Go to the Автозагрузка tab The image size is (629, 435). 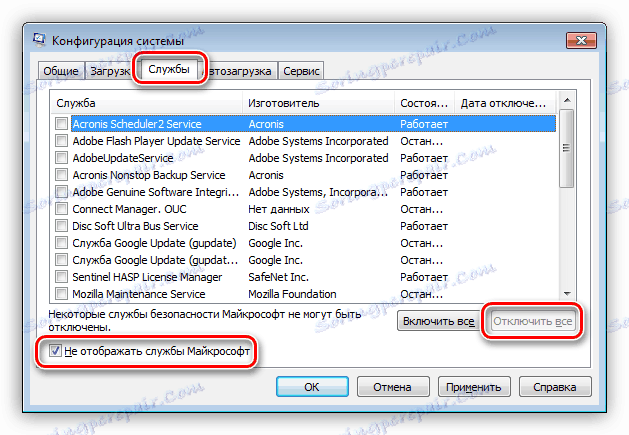pos(240,71)
